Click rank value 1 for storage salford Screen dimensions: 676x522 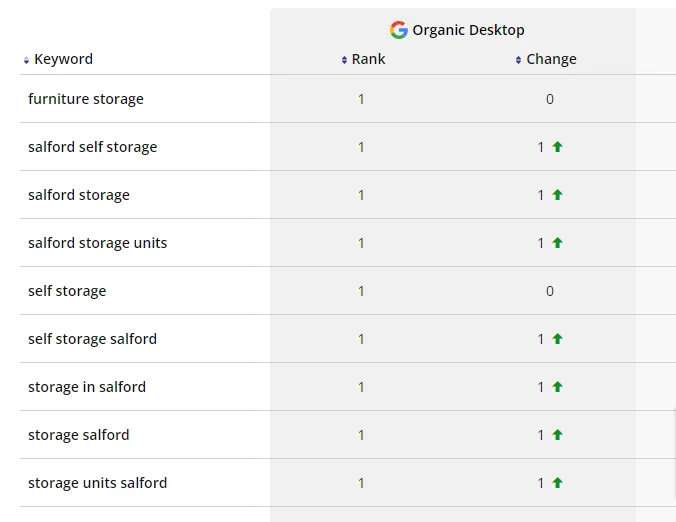pos(361,434)
